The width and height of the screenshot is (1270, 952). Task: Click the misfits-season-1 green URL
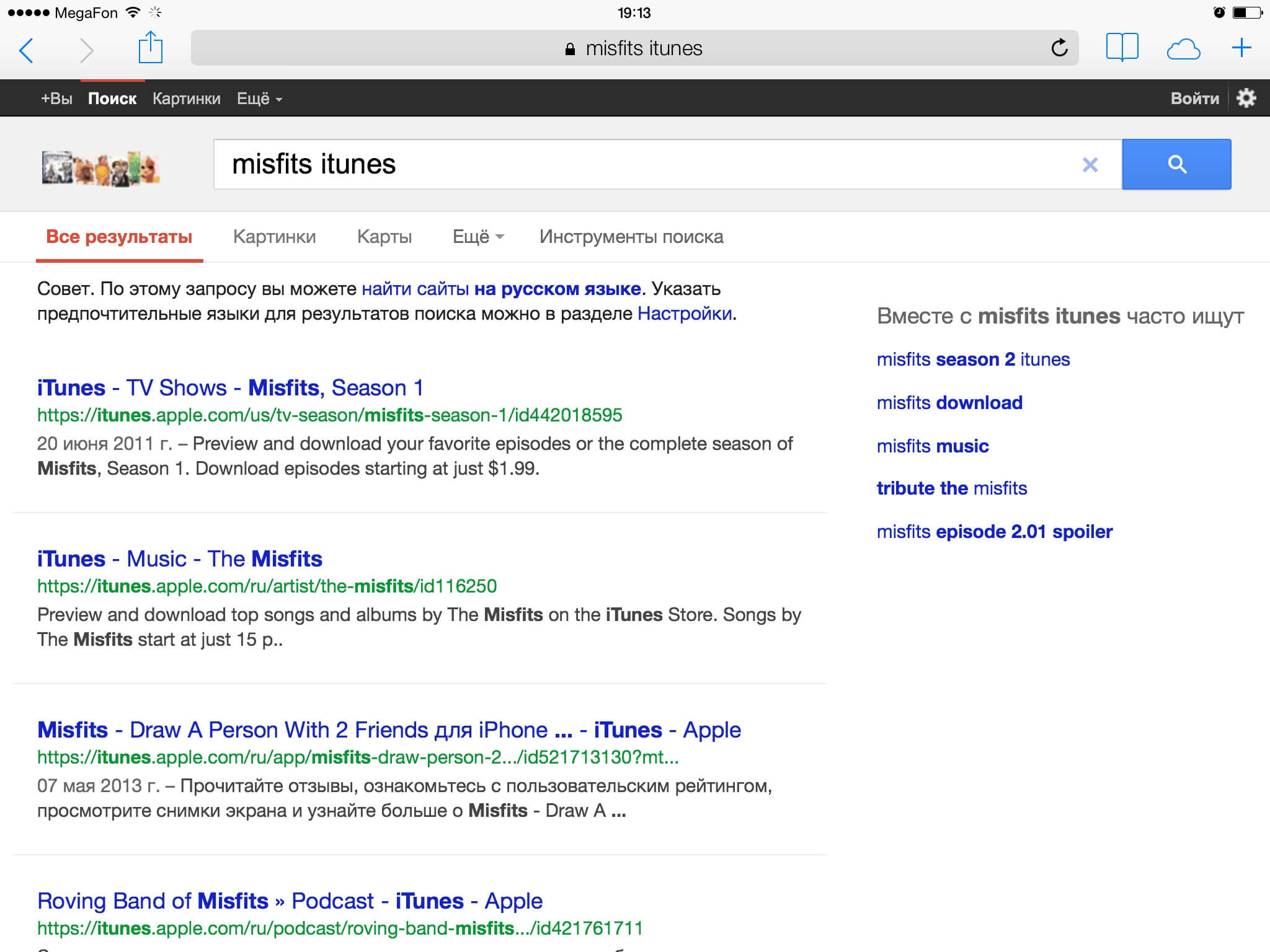pos(329,415)
